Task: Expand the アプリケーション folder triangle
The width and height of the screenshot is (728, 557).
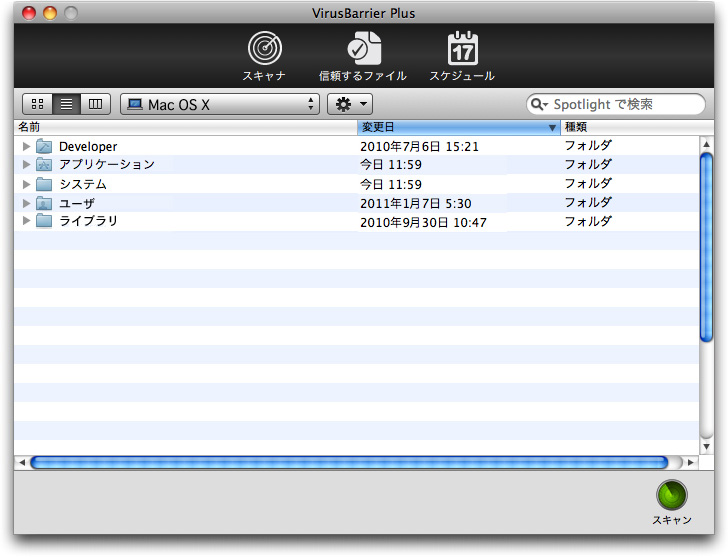Action: (26, 164)
